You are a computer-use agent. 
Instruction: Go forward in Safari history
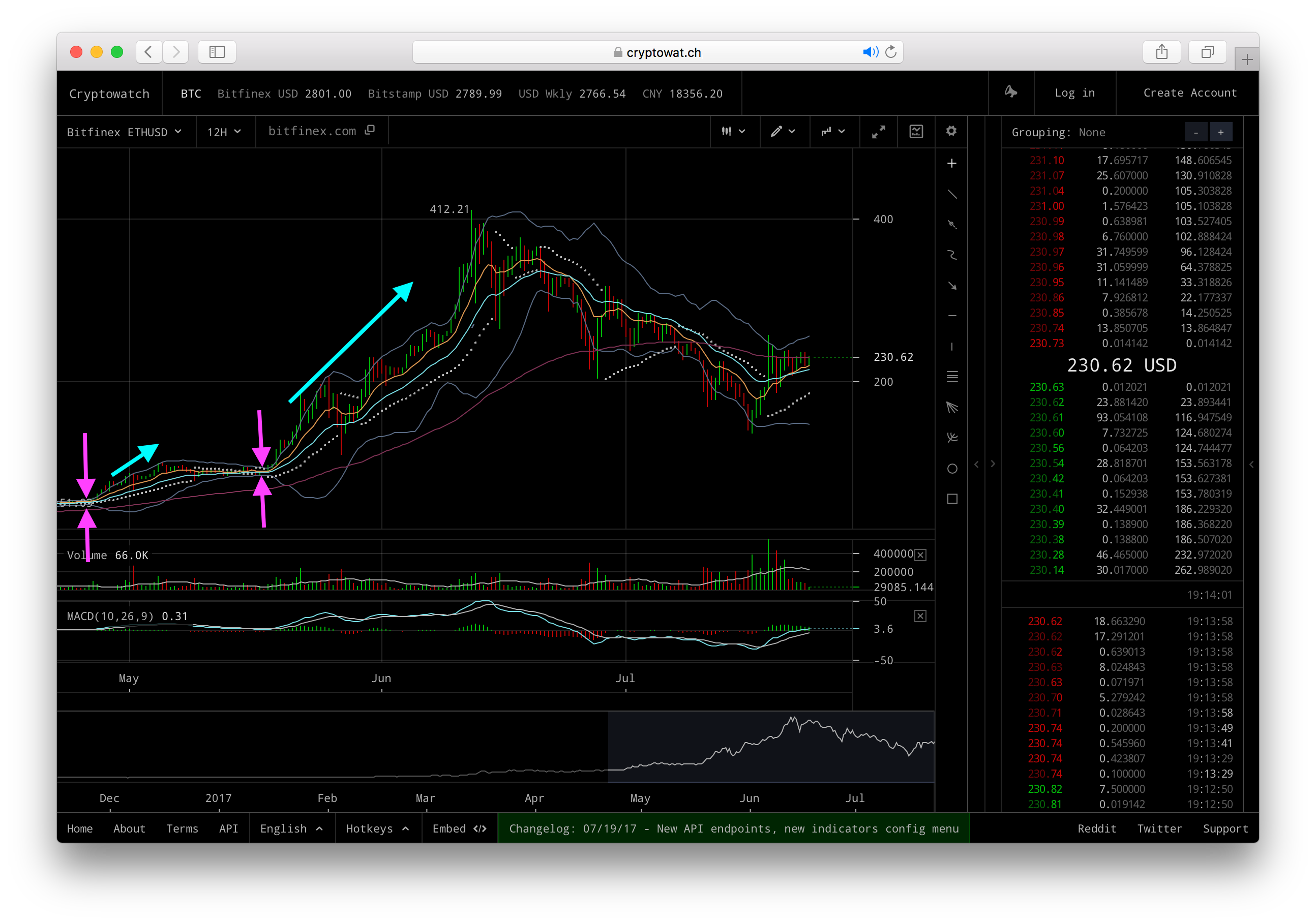pyautogui.click(x=176, y=52)
